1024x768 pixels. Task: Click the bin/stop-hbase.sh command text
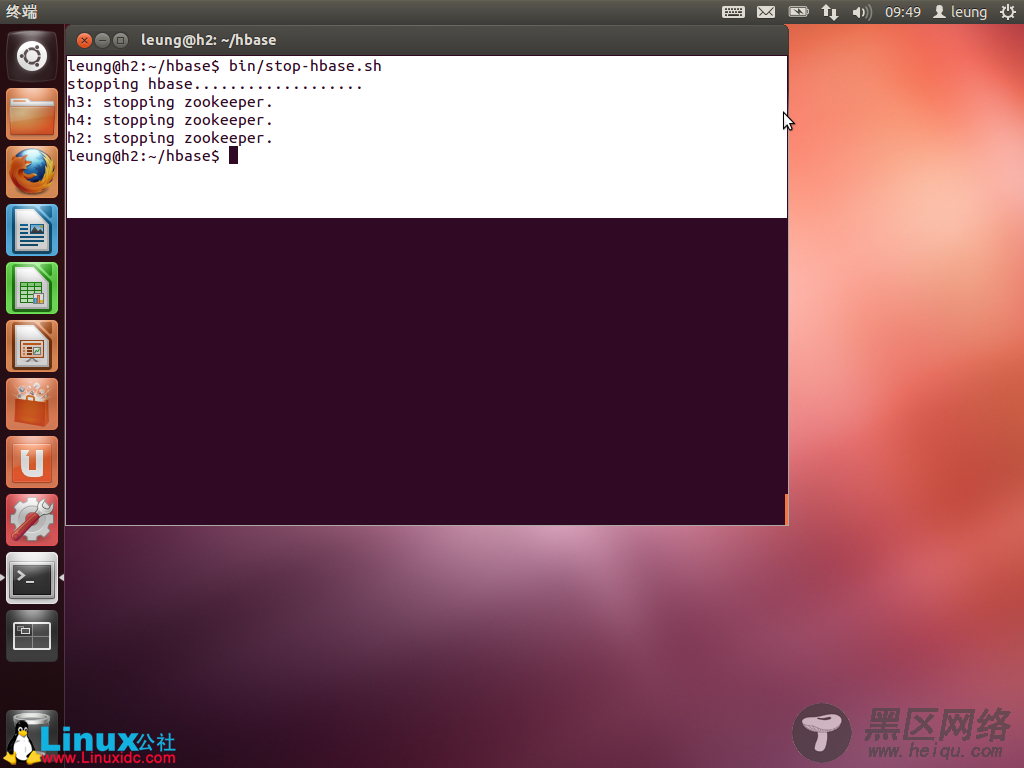coord(305,66)
